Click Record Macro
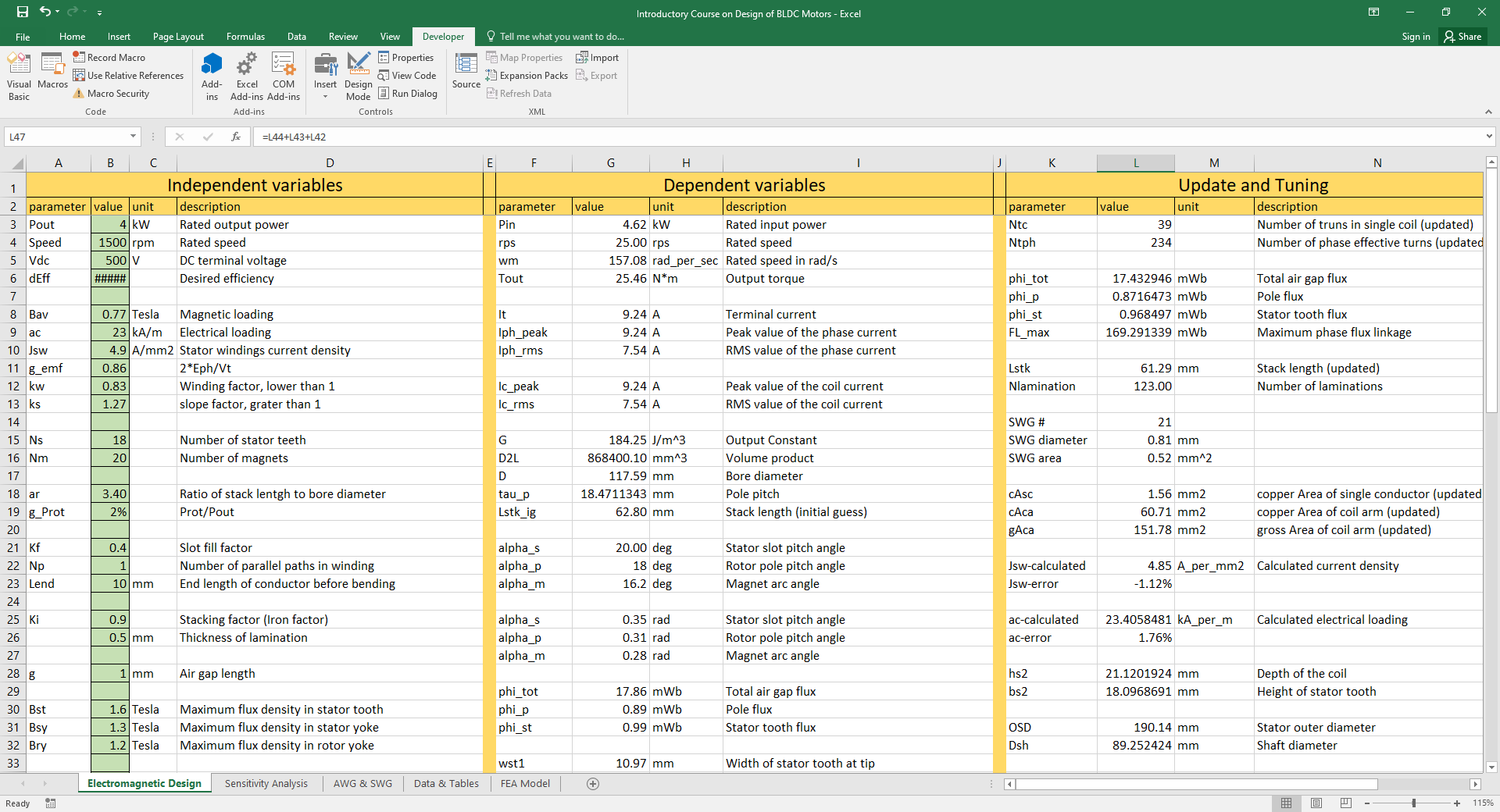 [x=109, y=58]
